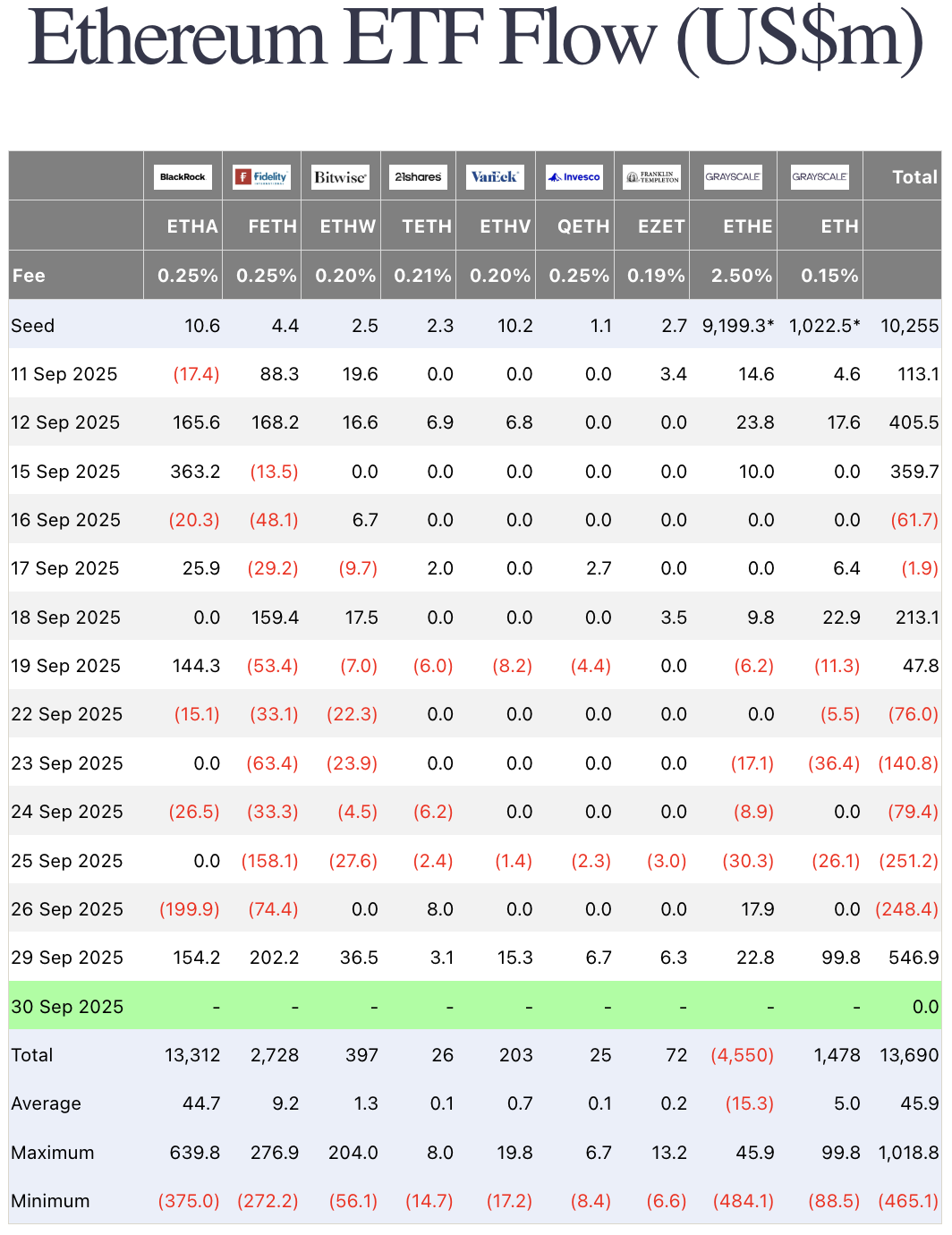Click the Average row label

click(x=46, y=1103)
